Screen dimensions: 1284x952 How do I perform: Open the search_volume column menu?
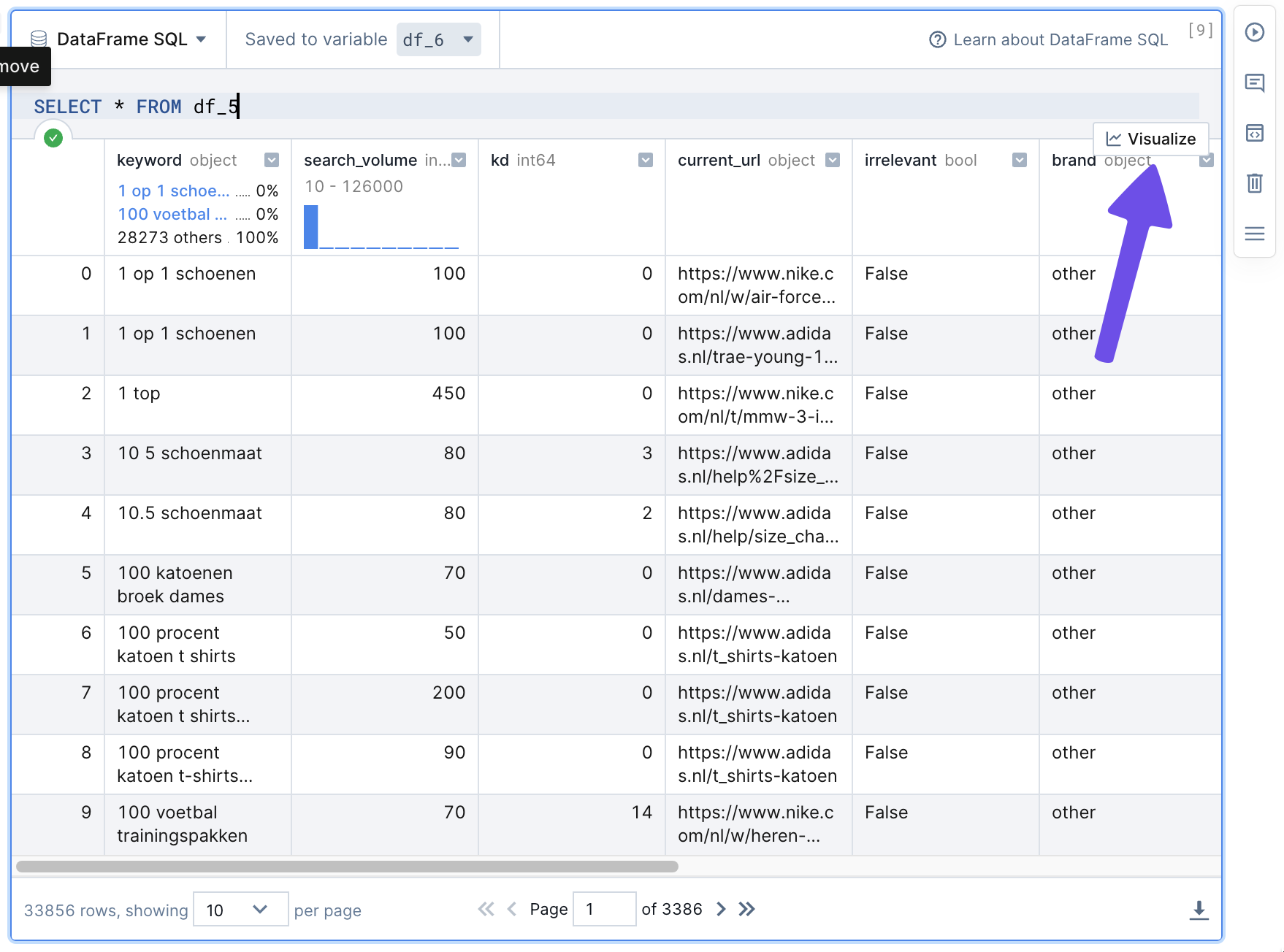(x=459, y=160)
